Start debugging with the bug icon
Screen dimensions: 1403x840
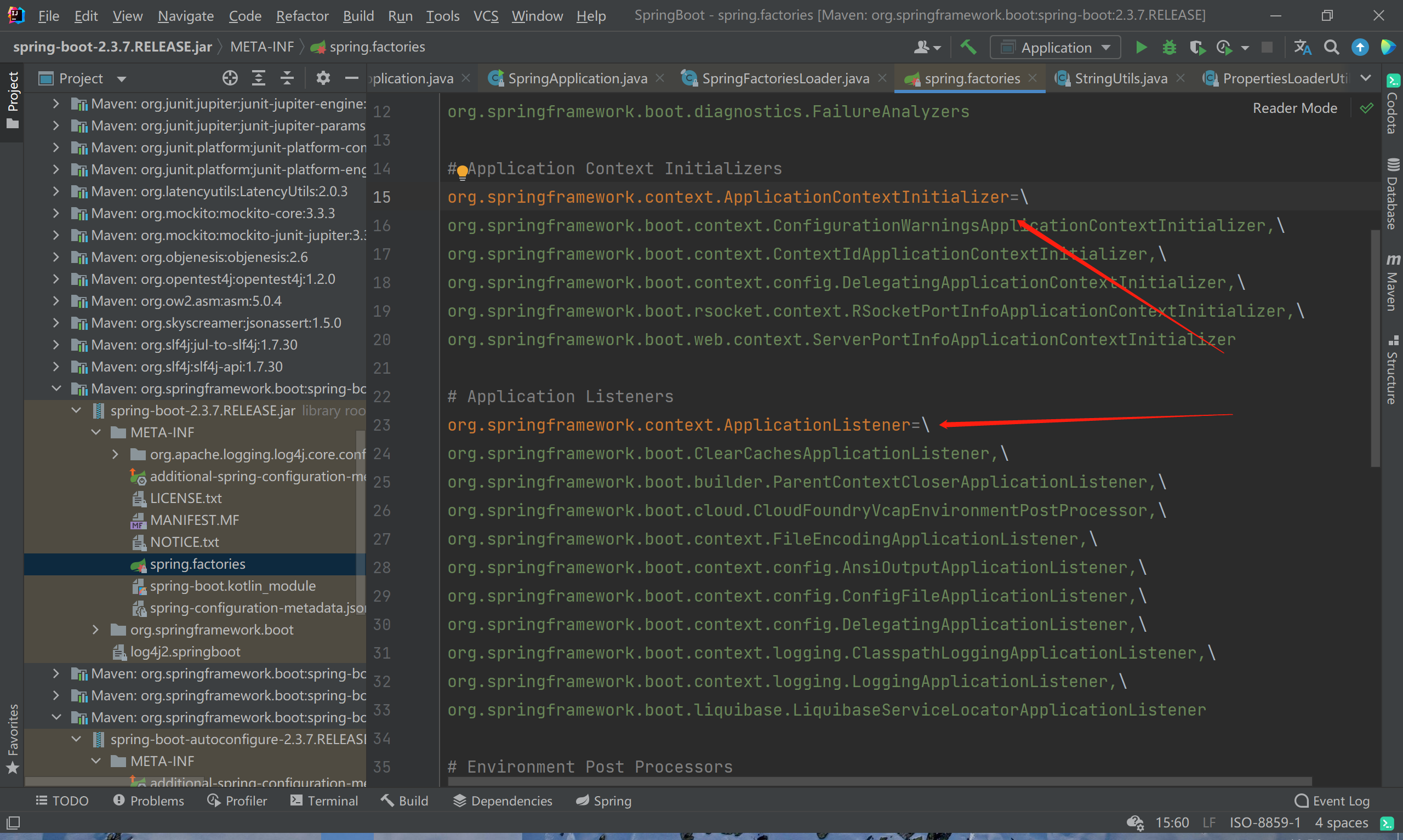[1170, 48]
